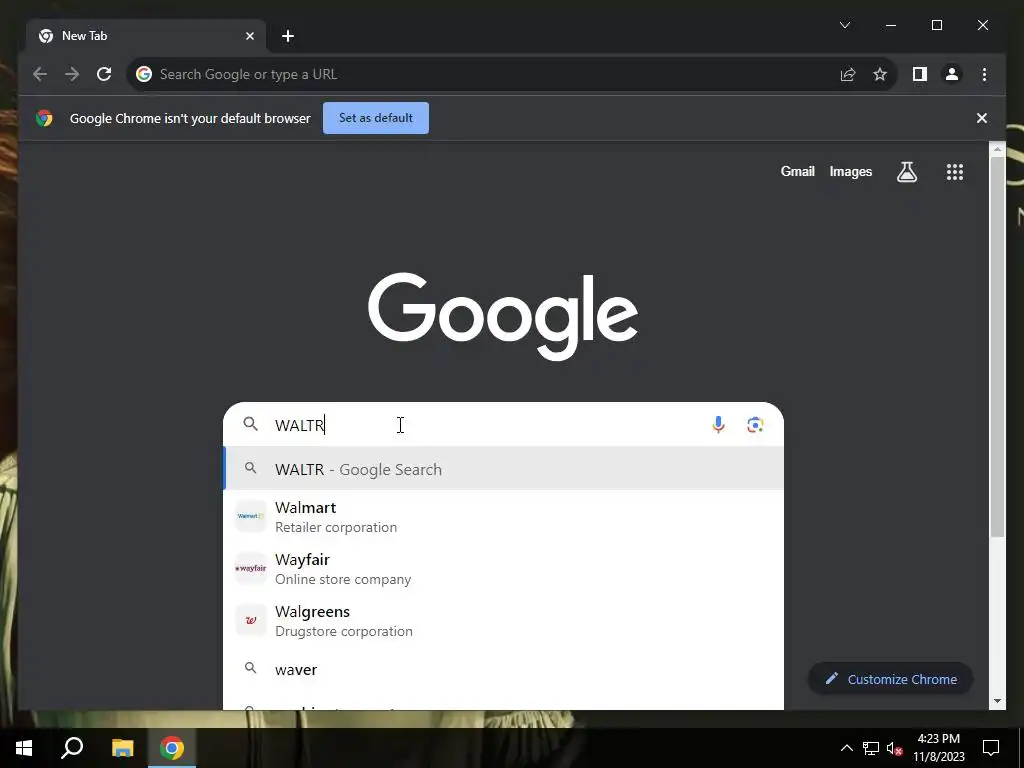The height and width of the screenshot is (768, 1024).
Task: Select the Wayfair suggestion
Action: [504, 569]
